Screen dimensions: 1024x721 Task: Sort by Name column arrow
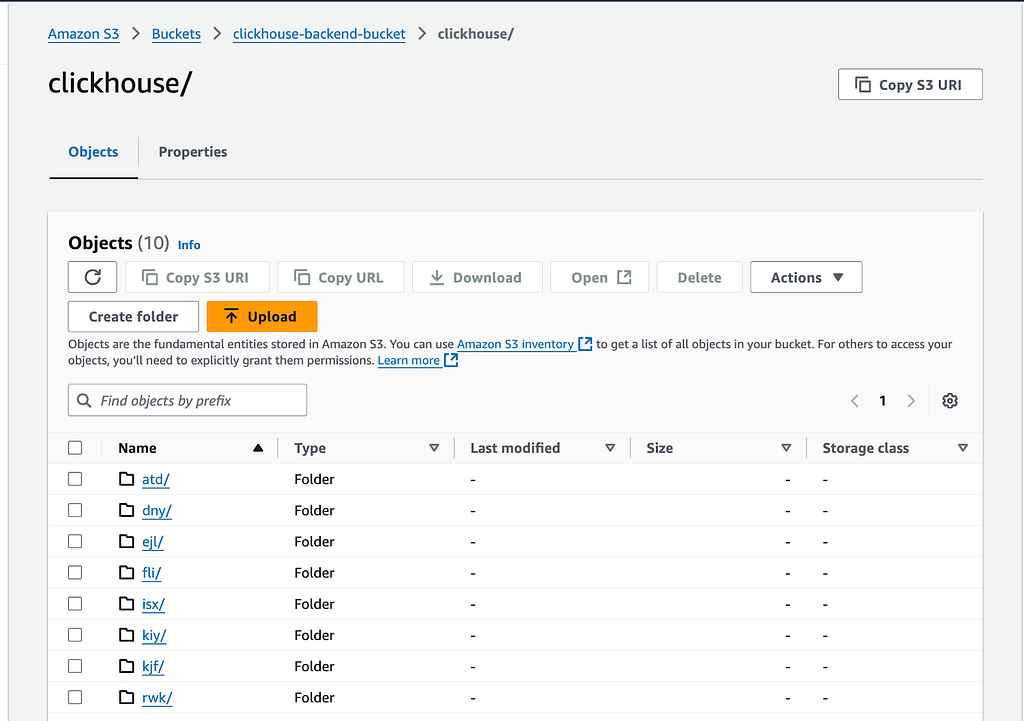pos(258,448)
